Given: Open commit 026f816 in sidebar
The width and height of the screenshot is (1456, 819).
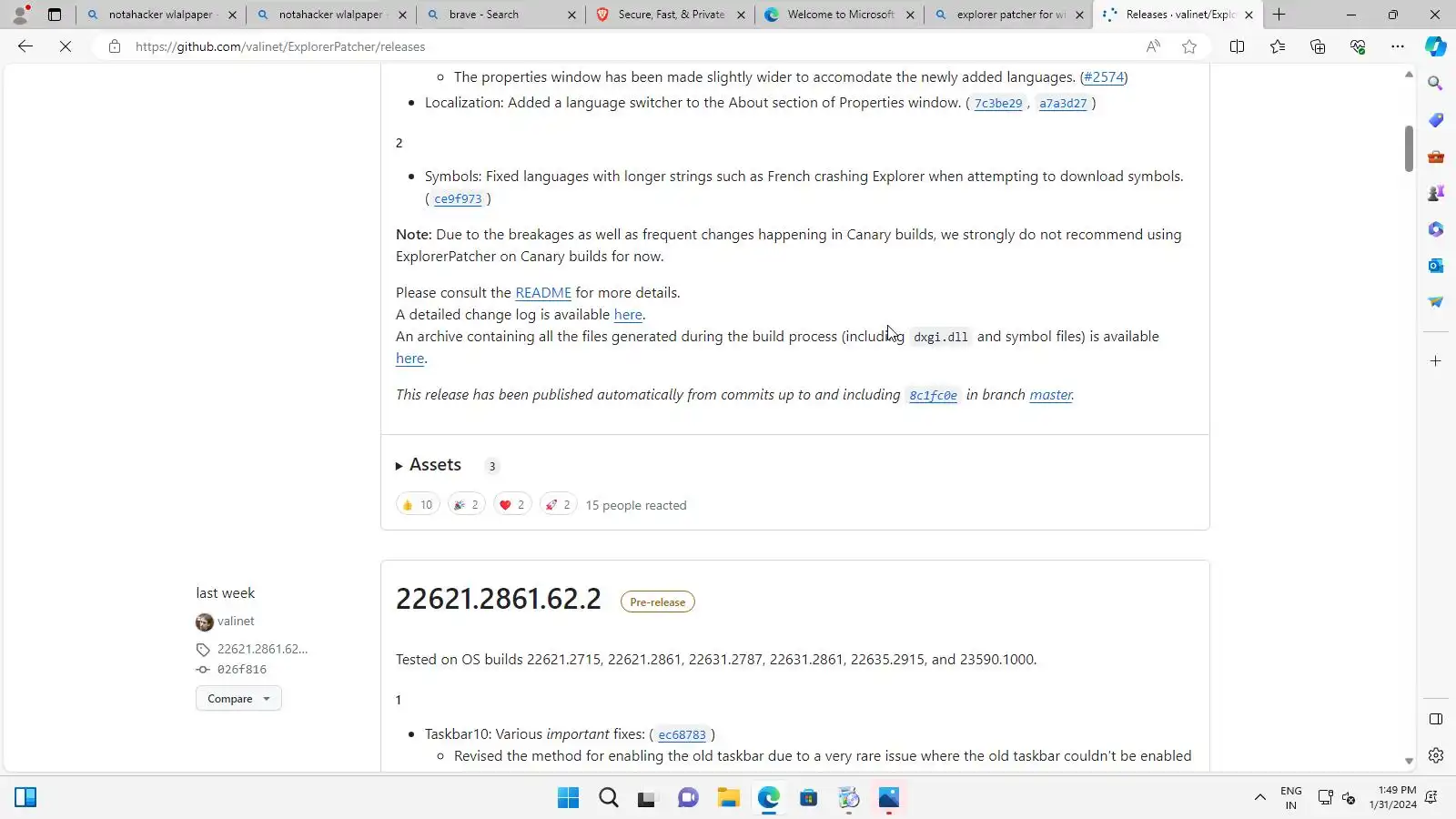Looking at the screenshot, I should point(242,670).
